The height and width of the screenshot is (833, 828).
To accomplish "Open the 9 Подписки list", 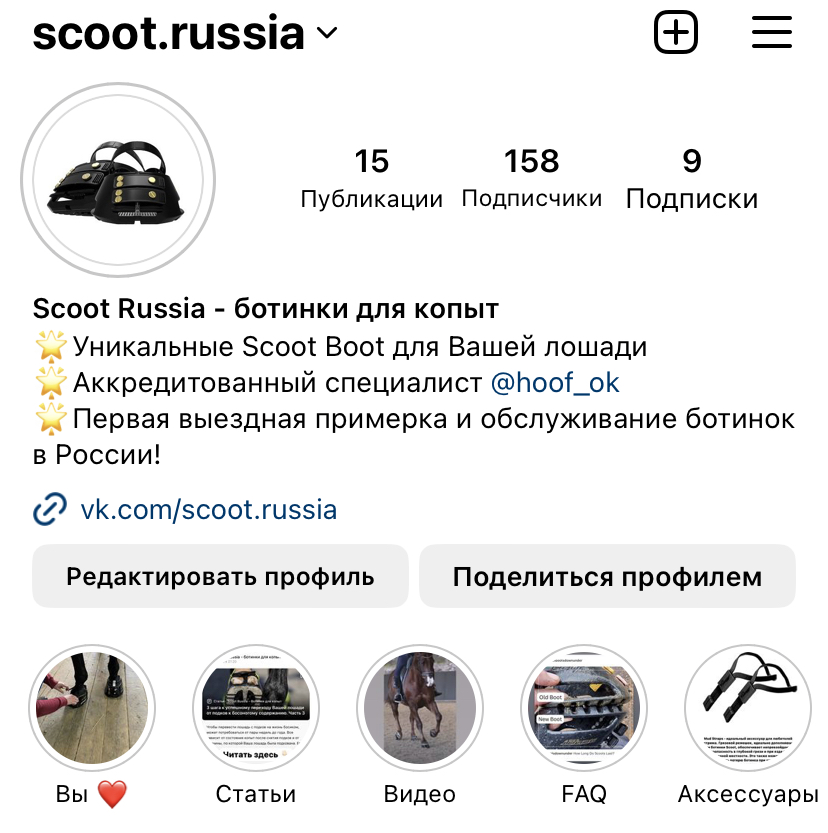I will click(692, 179).
